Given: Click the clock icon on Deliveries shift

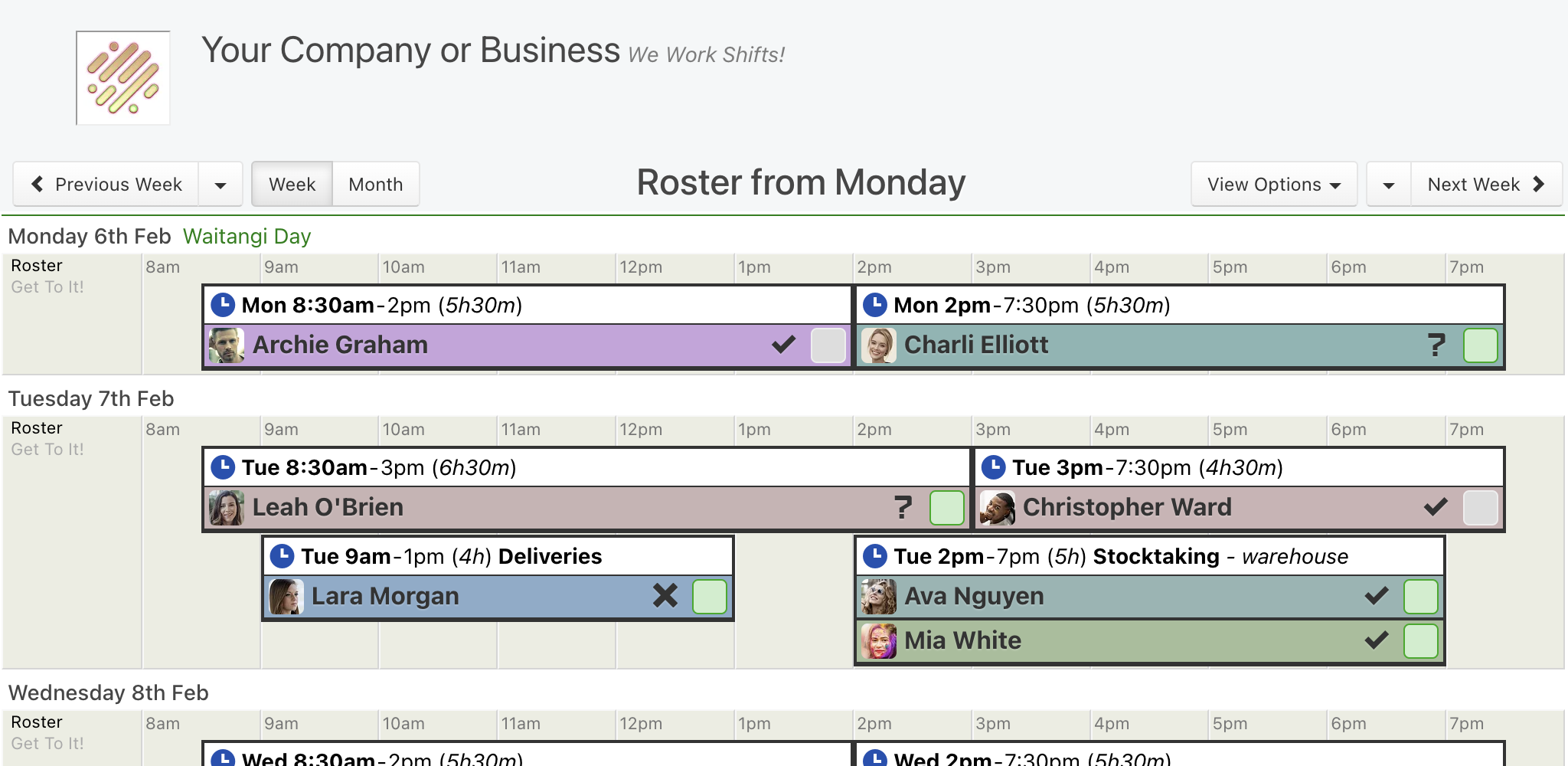Looking at the screenshot, I should click(283, 556).
